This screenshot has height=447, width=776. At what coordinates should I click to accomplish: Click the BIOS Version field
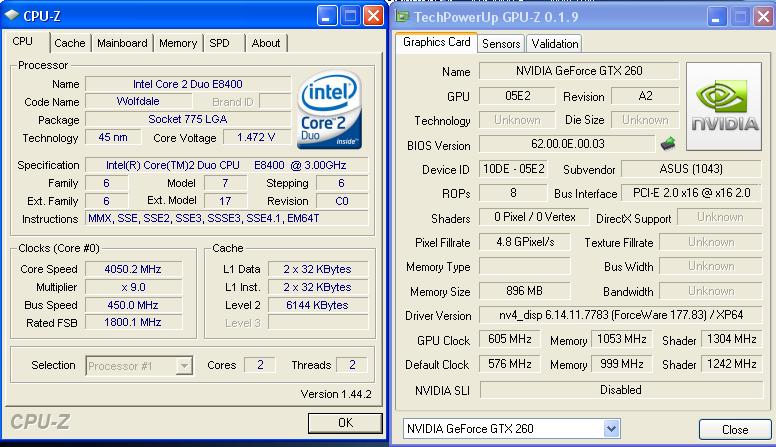[x=568, y=144]
